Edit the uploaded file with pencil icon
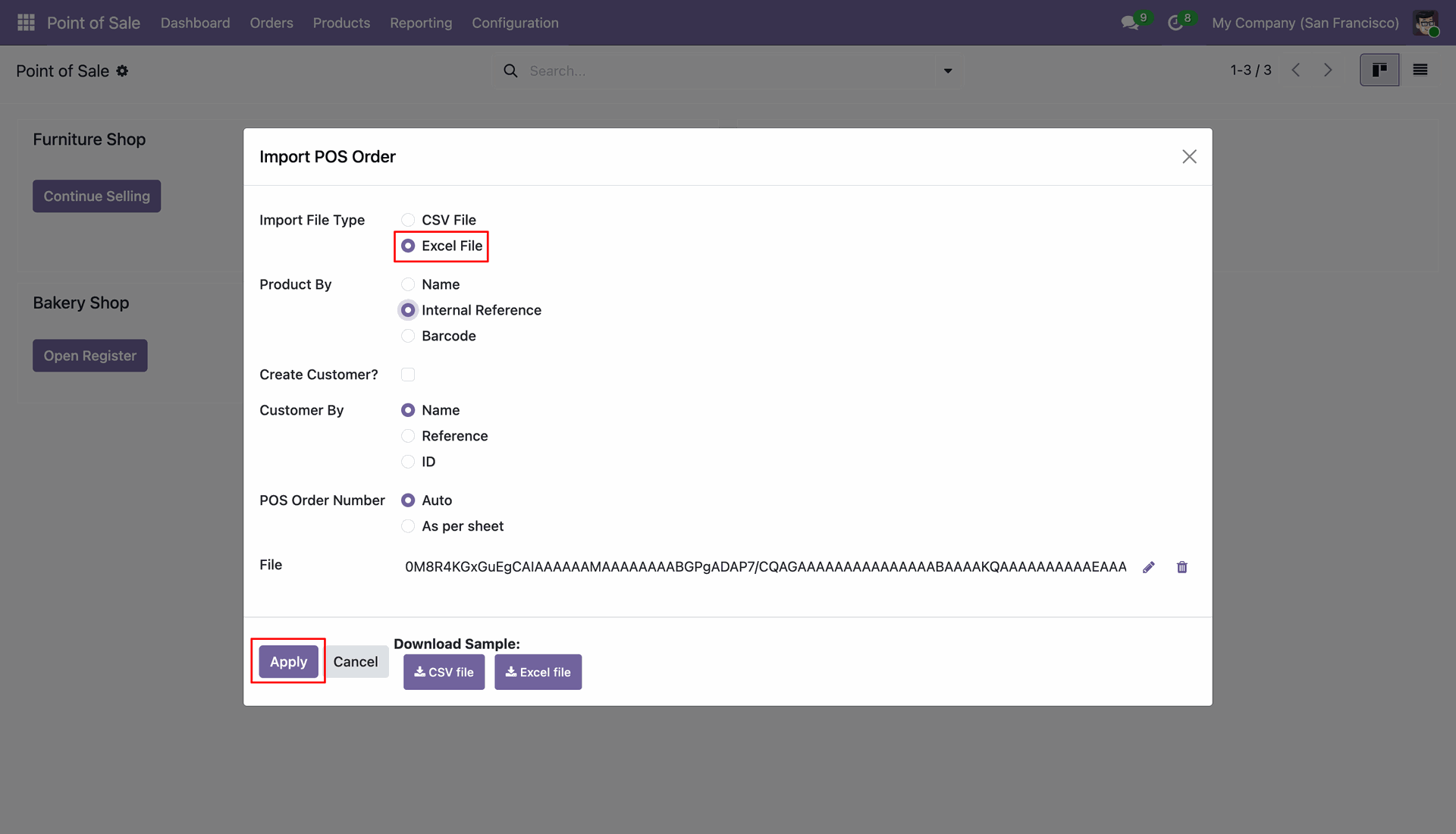 (1149, 567)
